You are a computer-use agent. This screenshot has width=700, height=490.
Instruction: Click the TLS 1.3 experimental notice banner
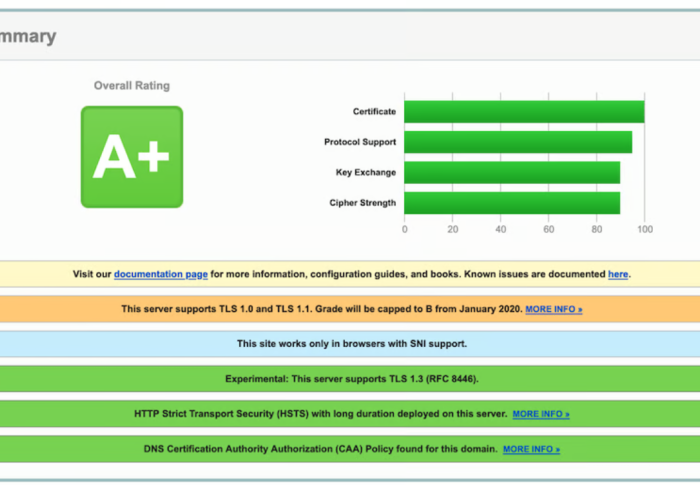(351, 379)
